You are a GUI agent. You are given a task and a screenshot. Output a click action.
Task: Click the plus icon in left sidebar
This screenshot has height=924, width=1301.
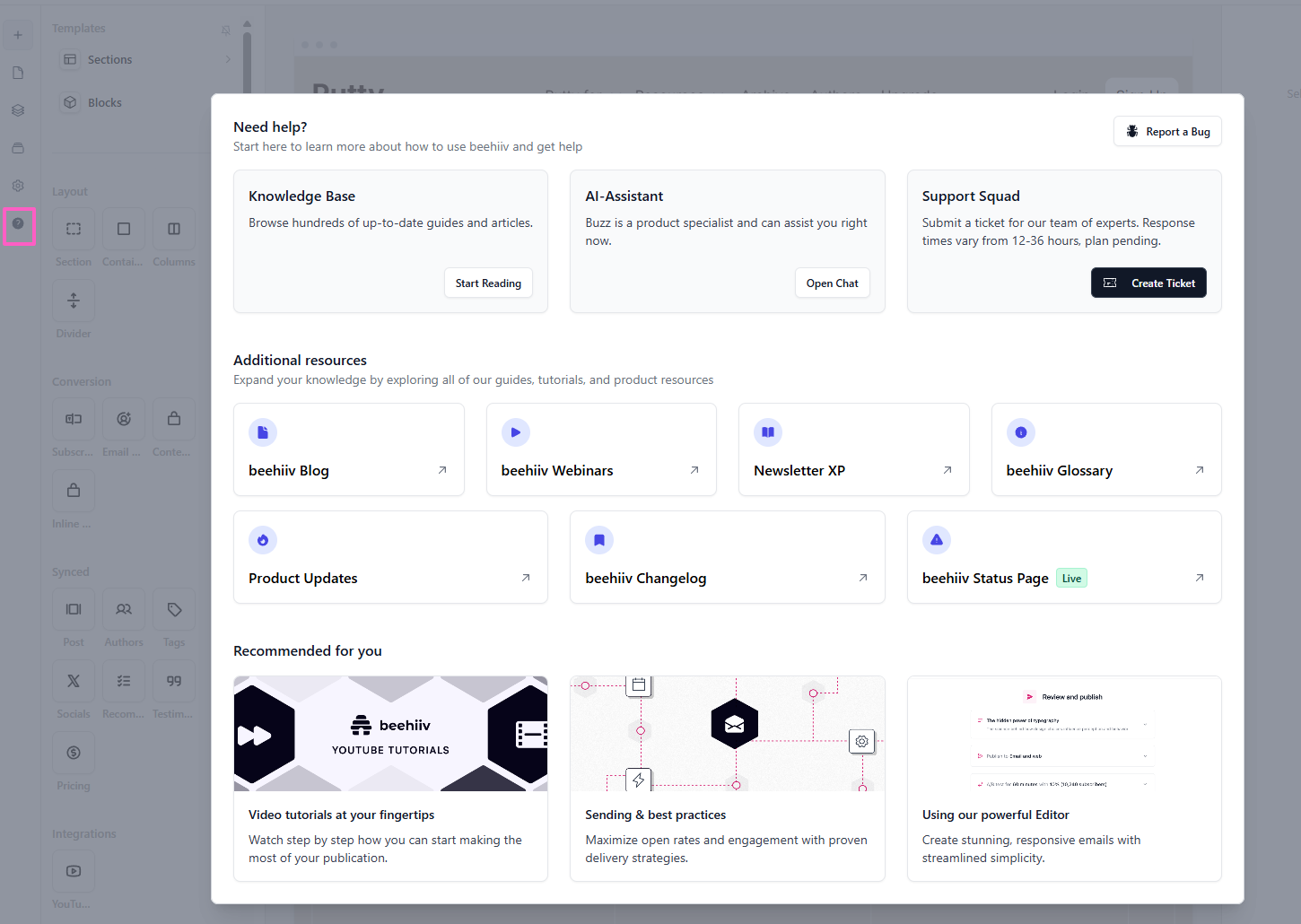tap(18, 35)
